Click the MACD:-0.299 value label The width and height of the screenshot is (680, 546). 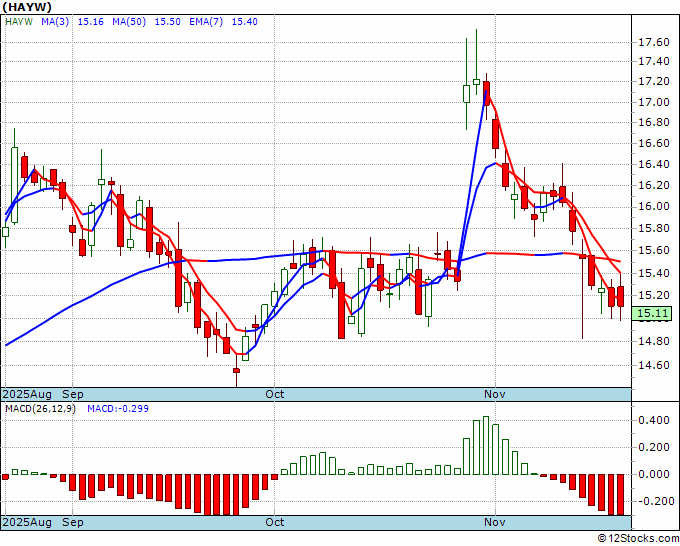coord(118,409)
